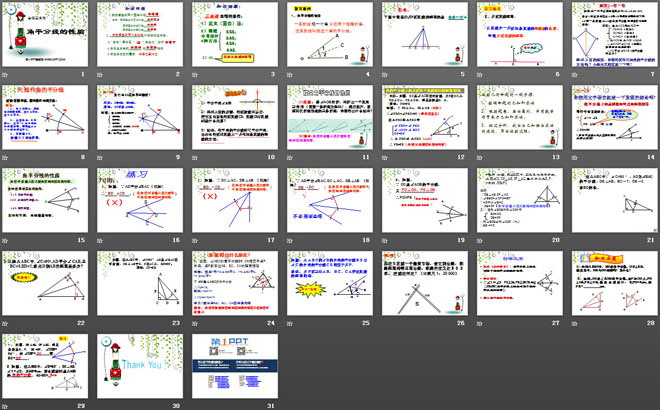Viewport: 660px width, 410px height.
Task: Click the transition star icon below slide 8
Action: (x=6, y=159)
